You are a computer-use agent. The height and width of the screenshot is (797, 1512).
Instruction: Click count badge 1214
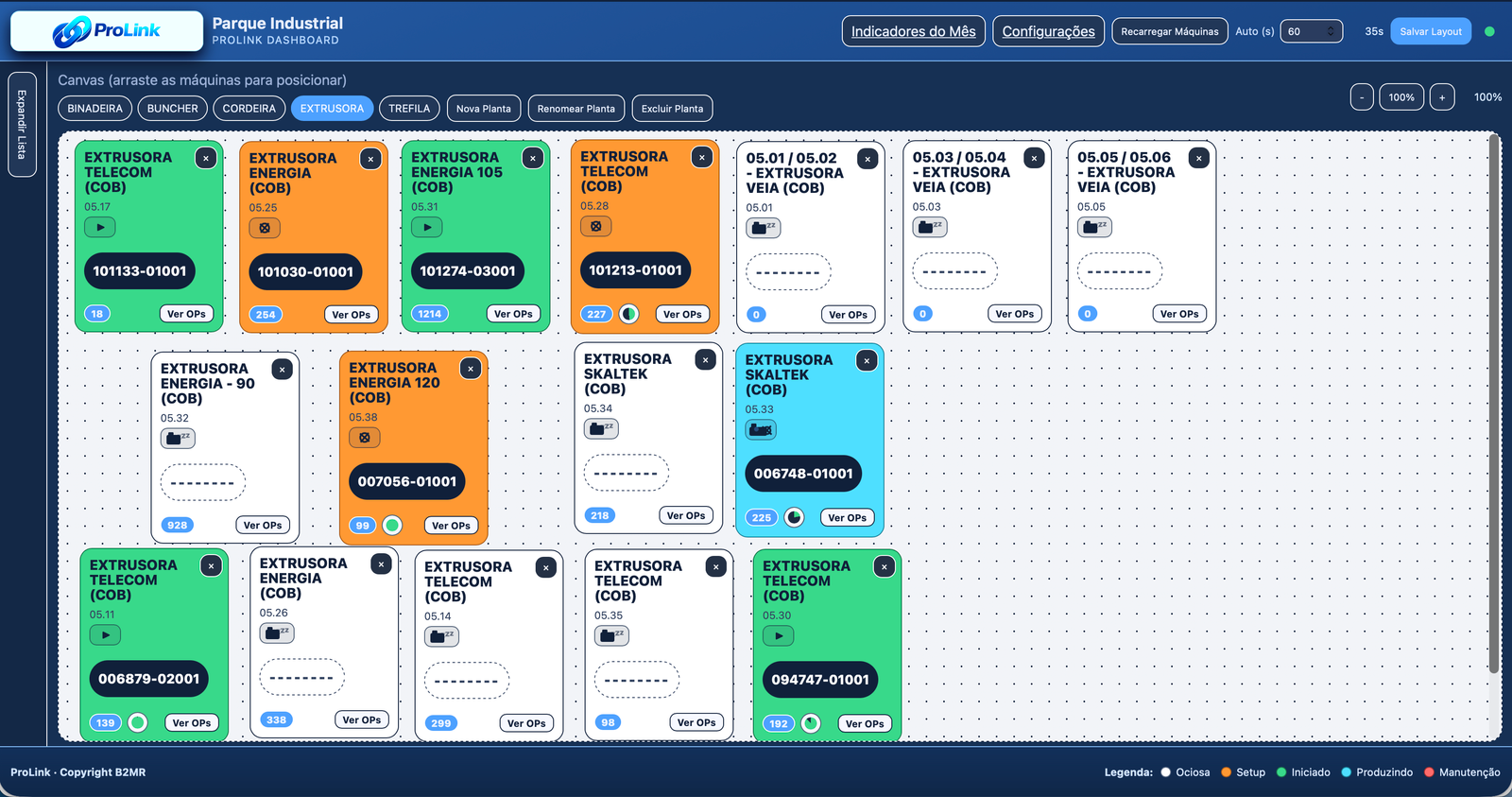pyautogui.click(x=430, y=314)
